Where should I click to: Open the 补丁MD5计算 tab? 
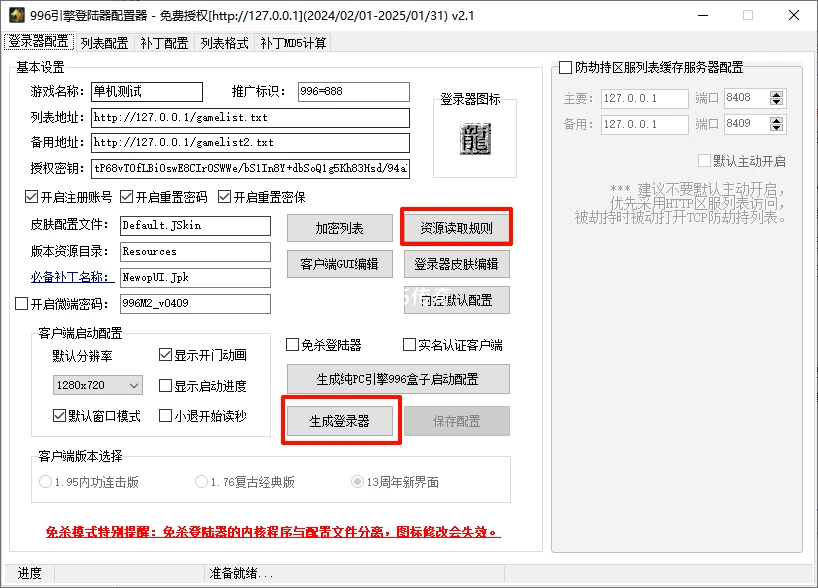[293, 43]
